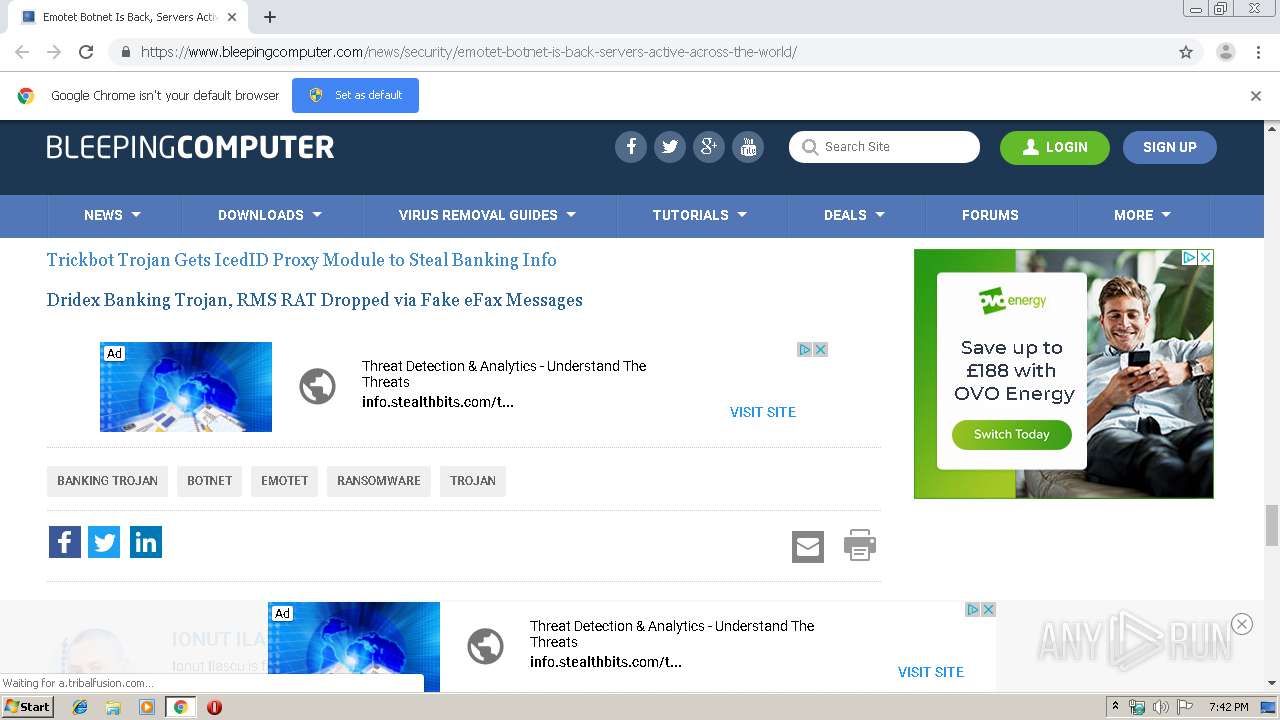Reload the page
This screenshot has width=1280, height=720.
pos(86,52)
